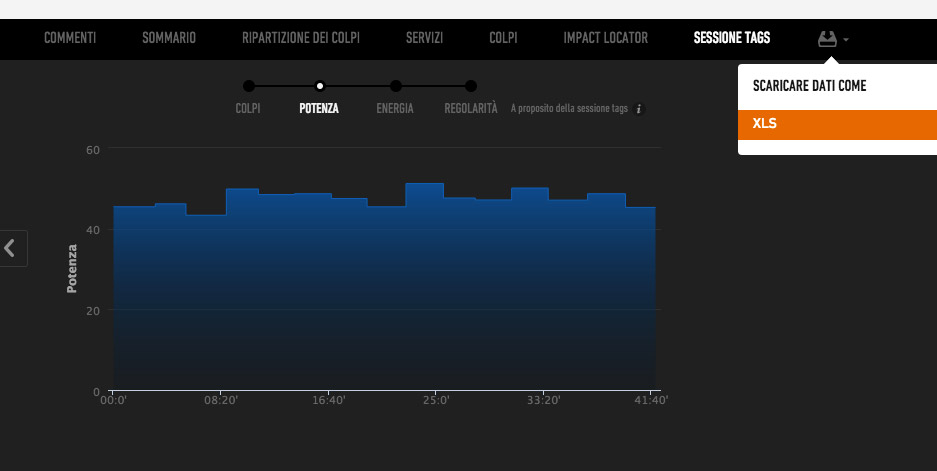Click 'A proposito della sessione tags' link
937x471 pixels.
(x=569, y=109)
